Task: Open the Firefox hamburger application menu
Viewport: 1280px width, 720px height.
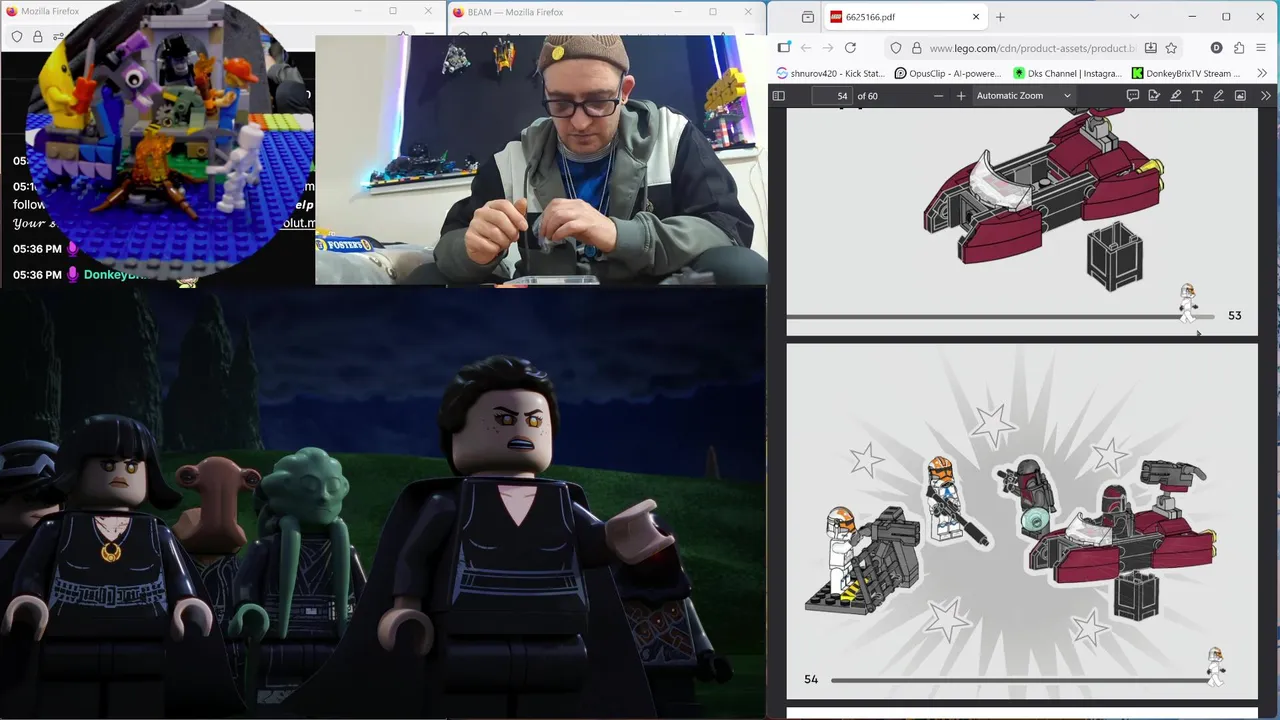Action: [x=1262, y=48]
